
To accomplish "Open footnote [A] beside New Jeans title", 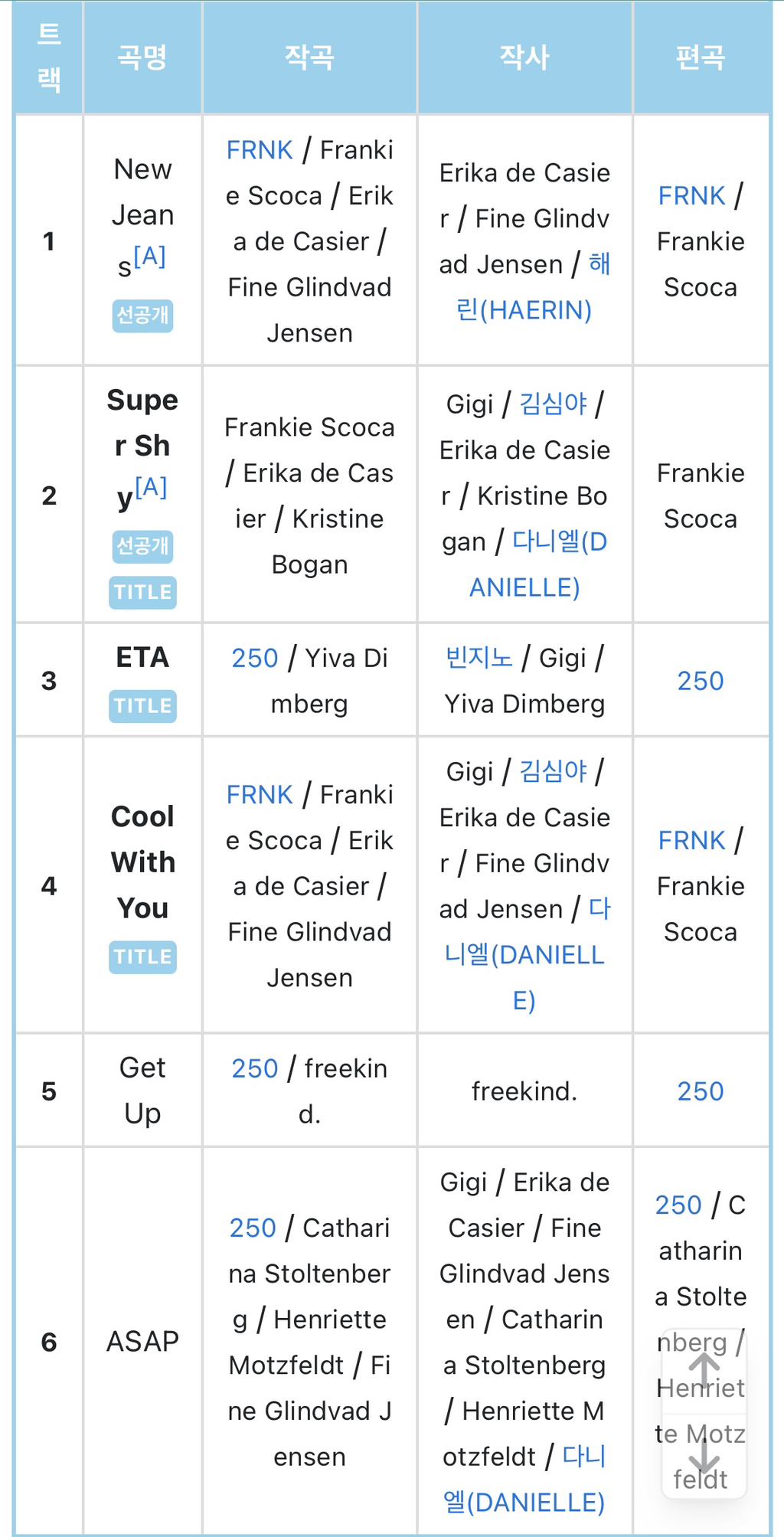I will tap(150, 256).
